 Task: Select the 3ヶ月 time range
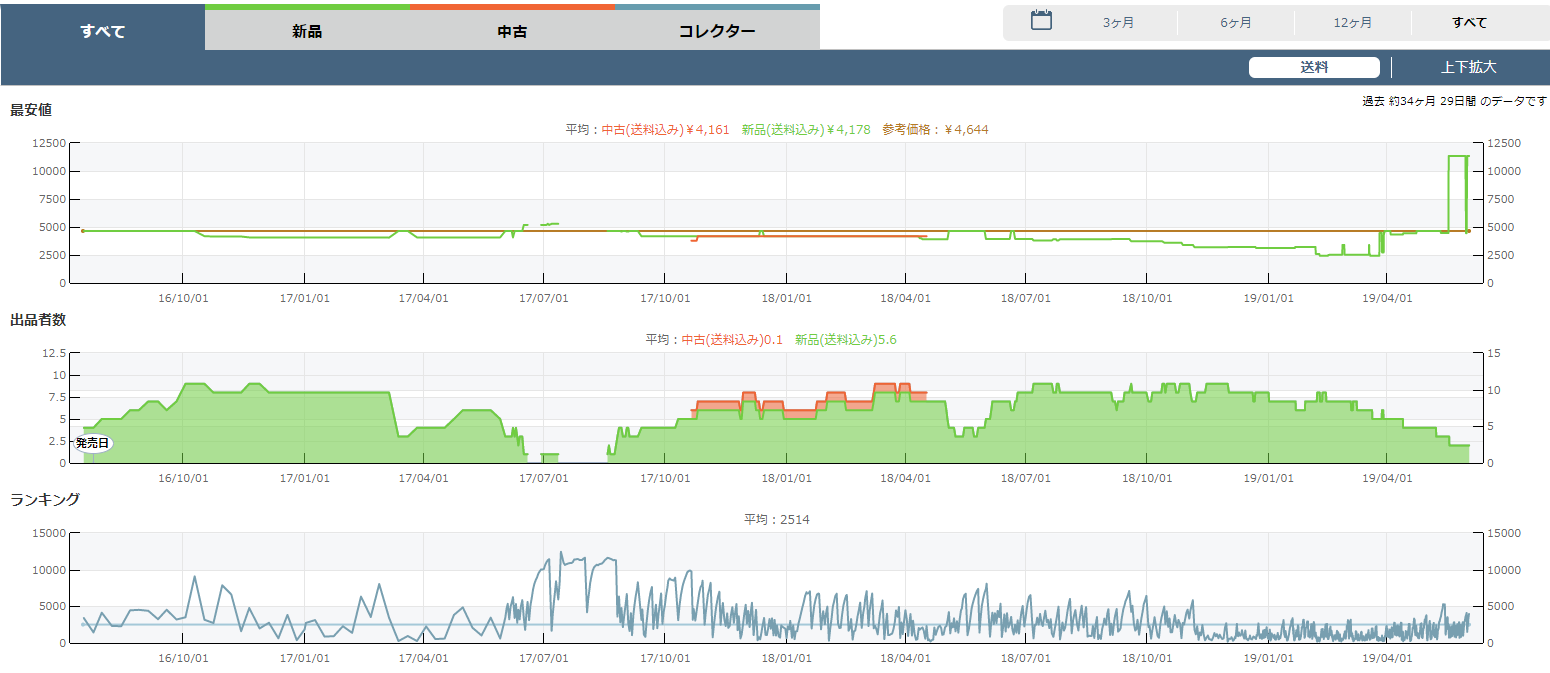pyautogui.click(x=1118, y=23)
